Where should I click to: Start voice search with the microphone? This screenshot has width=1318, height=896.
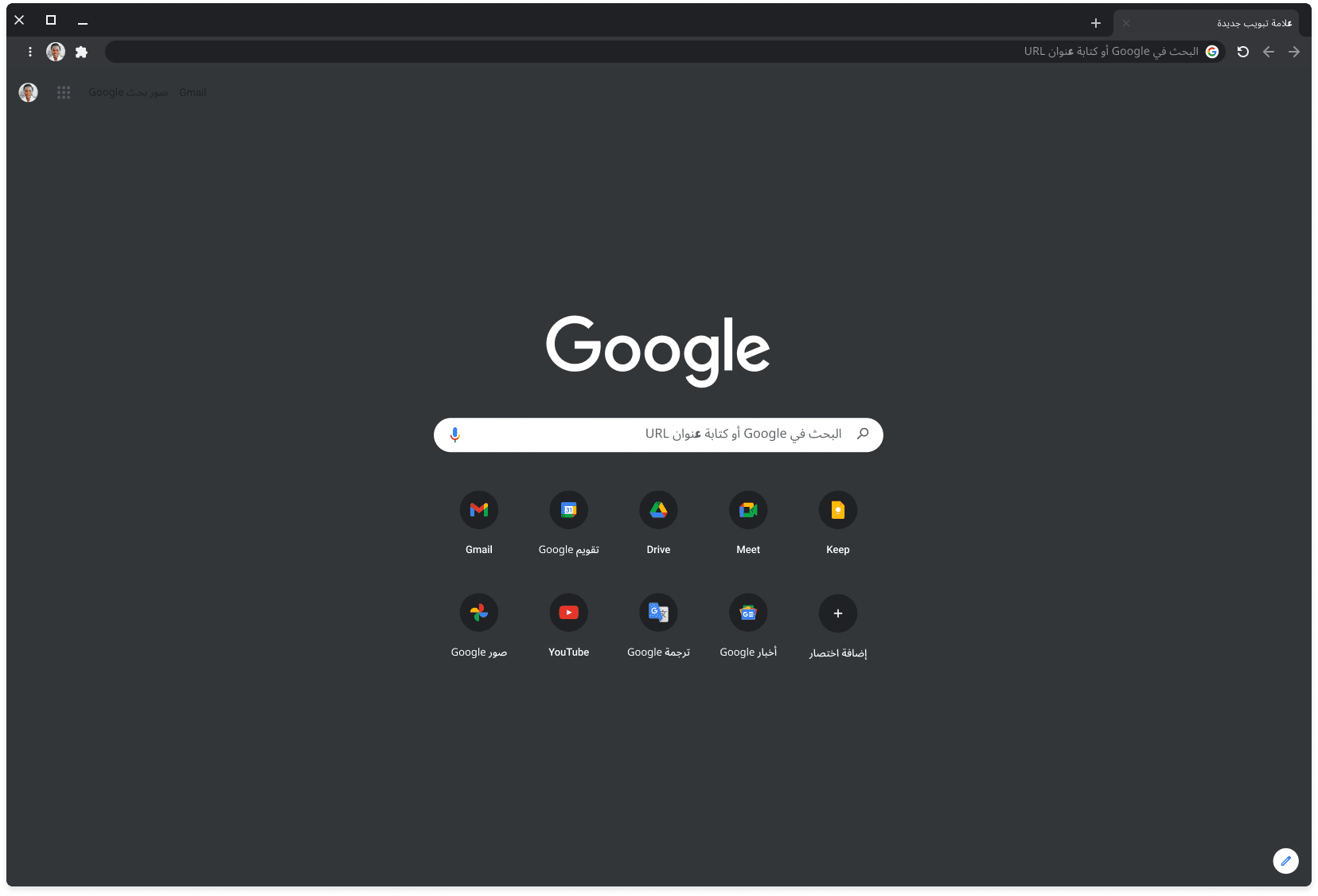pos(455,435)
